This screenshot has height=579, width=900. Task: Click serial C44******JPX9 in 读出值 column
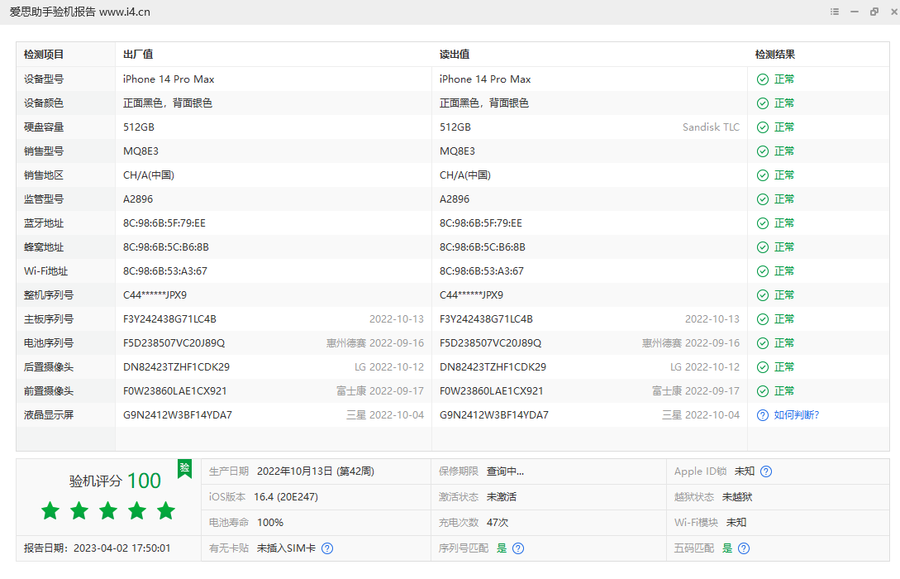point(471,296)
